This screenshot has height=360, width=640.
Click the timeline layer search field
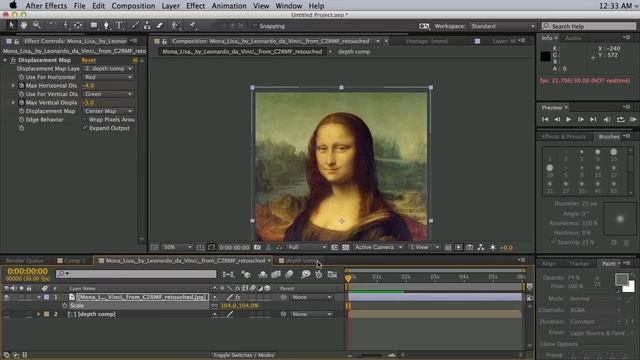pos(136,274)
